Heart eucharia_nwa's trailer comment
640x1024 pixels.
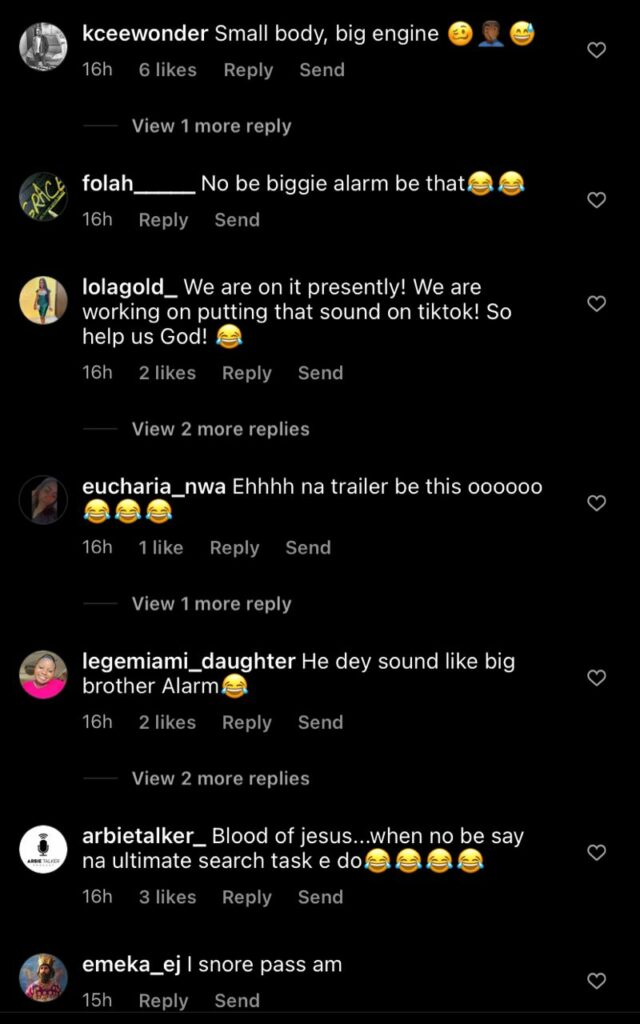click(x=596, y=503)
